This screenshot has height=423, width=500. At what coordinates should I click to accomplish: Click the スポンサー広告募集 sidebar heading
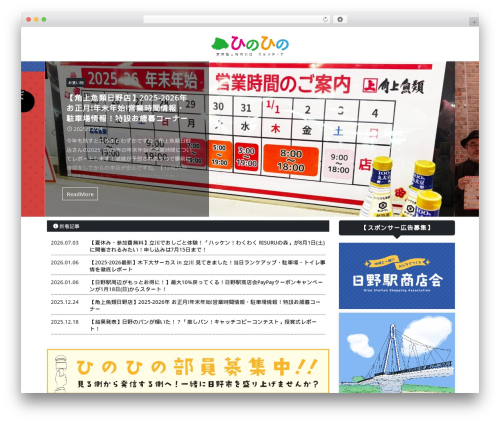(397, 228)
